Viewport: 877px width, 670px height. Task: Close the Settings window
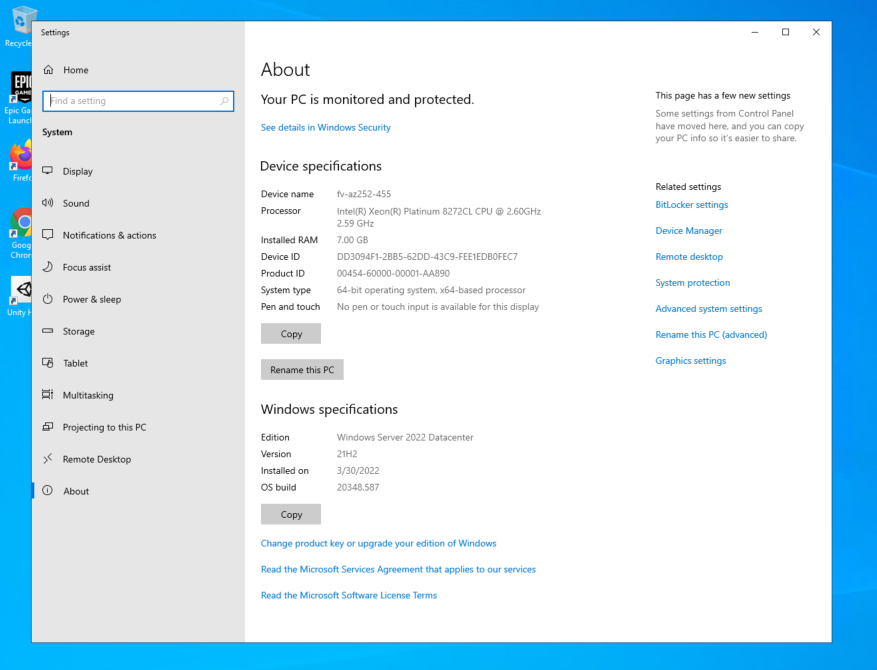click(816, 32)
